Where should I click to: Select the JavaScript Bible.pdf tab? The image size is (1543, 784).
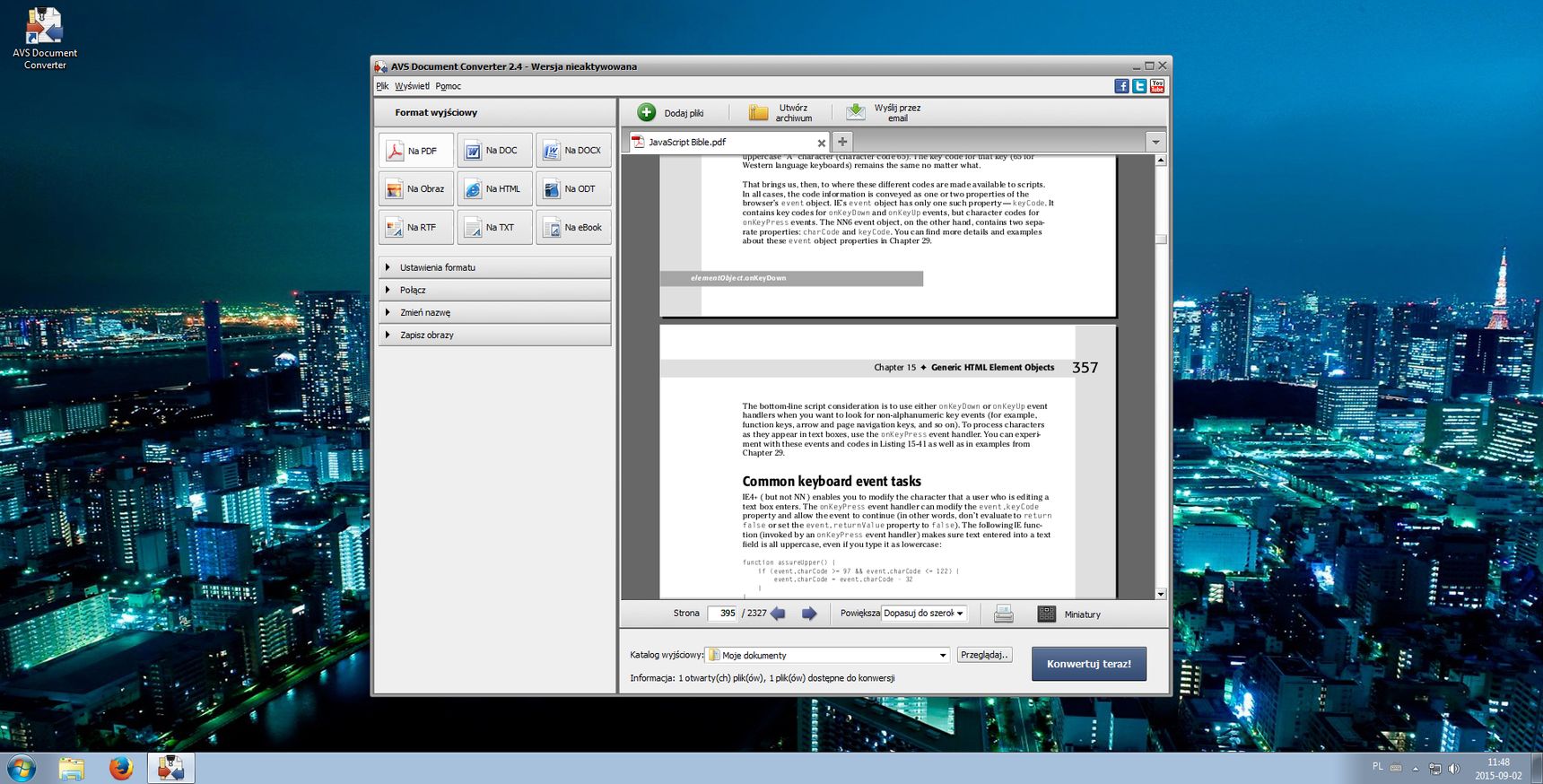[727, 142]
